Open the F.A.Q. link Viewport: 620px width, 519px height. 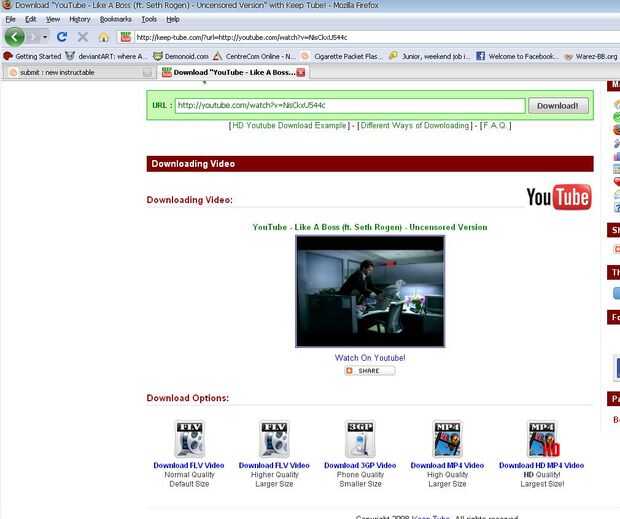pyautogui.click(x=495, y=126)
